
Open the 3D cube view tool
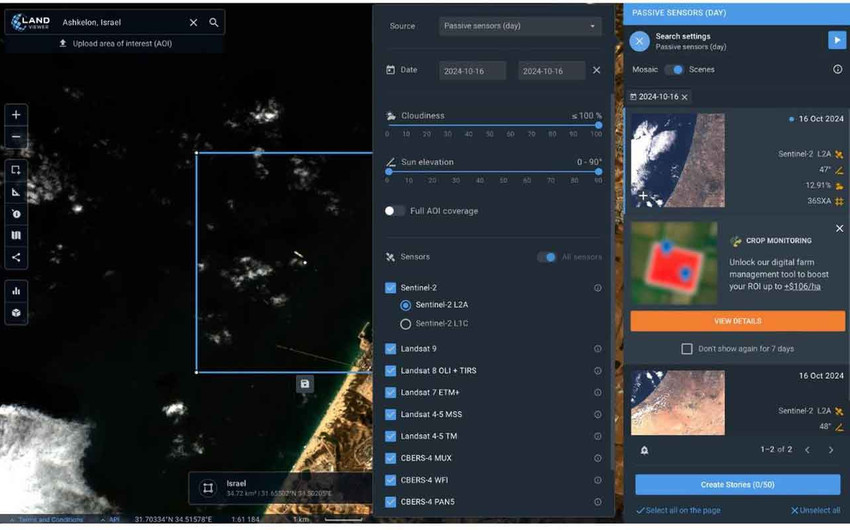[16, 313]
